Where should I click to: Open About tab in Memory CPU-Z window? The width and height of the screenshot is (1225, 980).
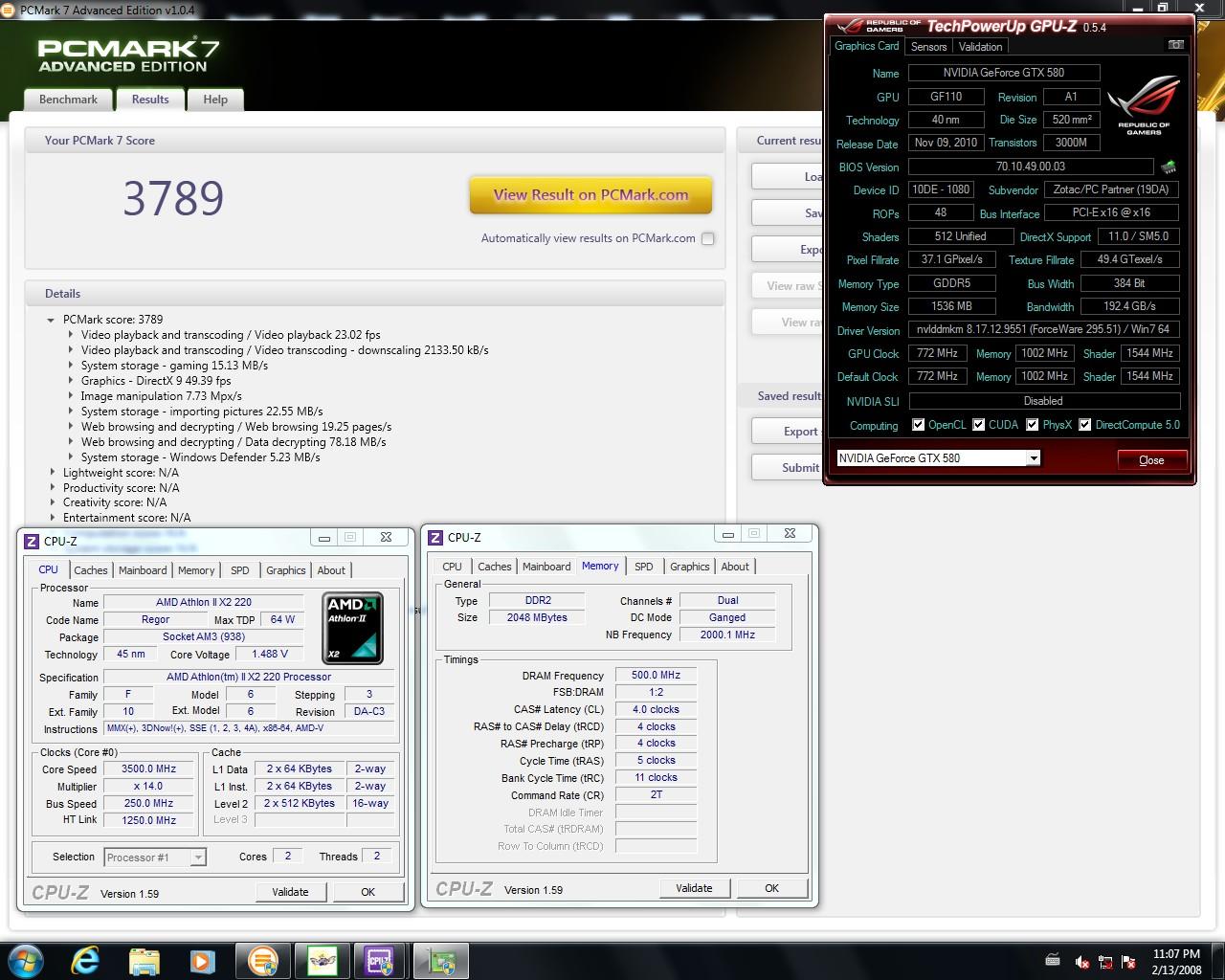point(735,567)
